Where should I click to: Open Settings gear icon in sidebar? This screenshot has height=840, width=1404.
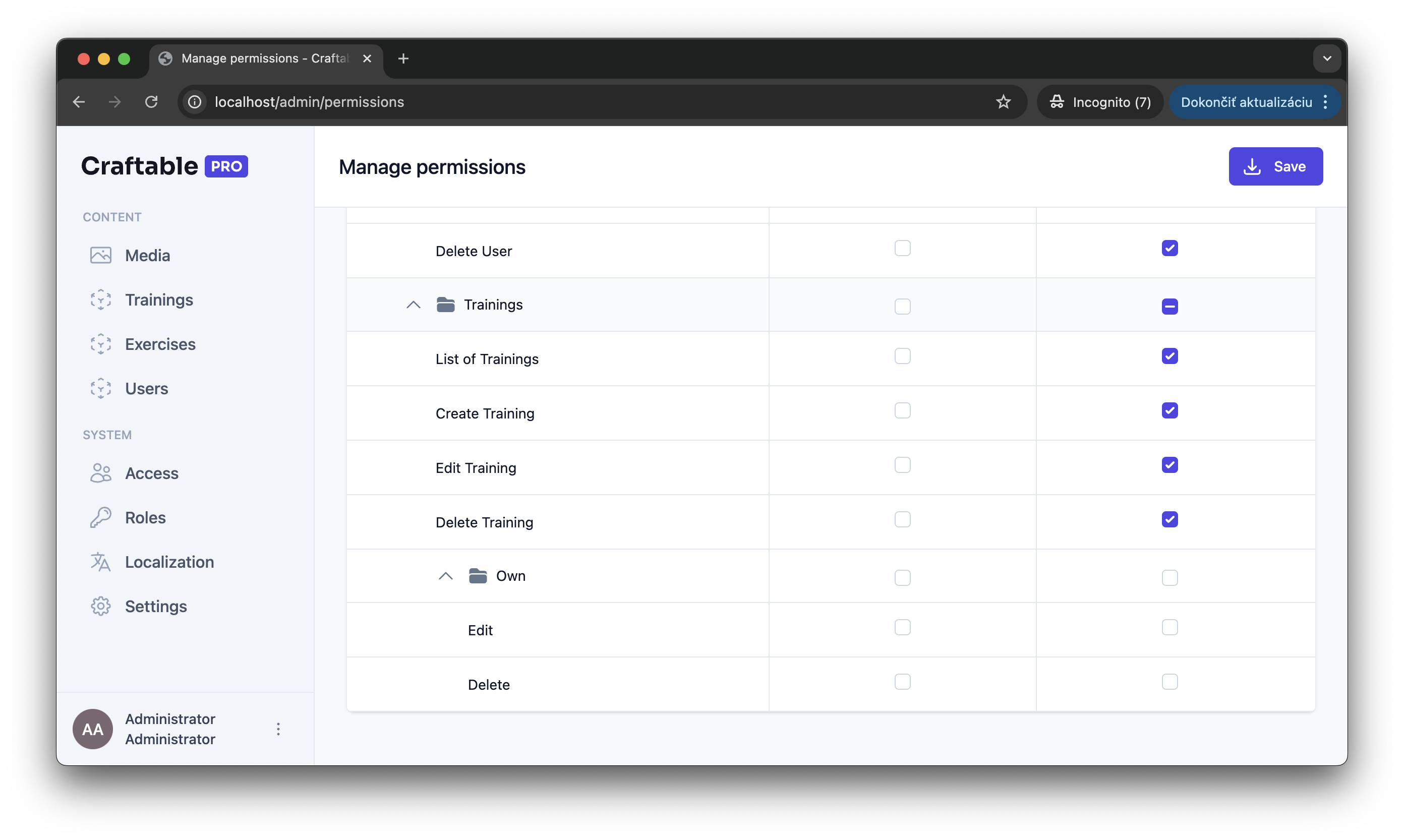pyautogui.click(x=101, y=606)
